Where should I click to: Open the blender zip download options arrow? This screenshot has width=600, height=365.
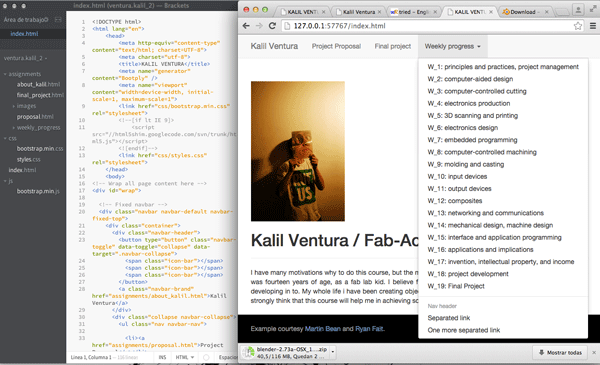click(333, 352)
